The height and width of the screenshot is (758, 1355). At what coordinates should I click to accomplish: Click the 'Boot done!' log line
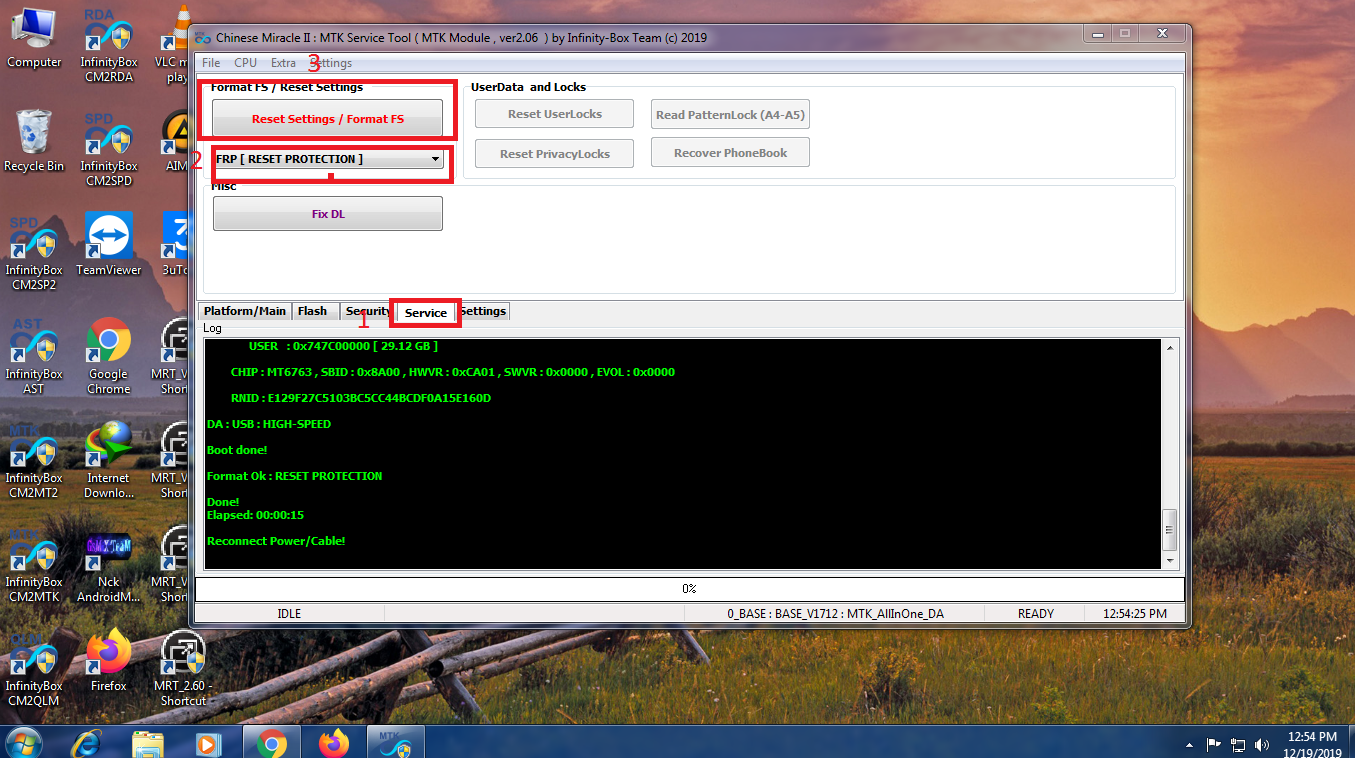[237, 450]
